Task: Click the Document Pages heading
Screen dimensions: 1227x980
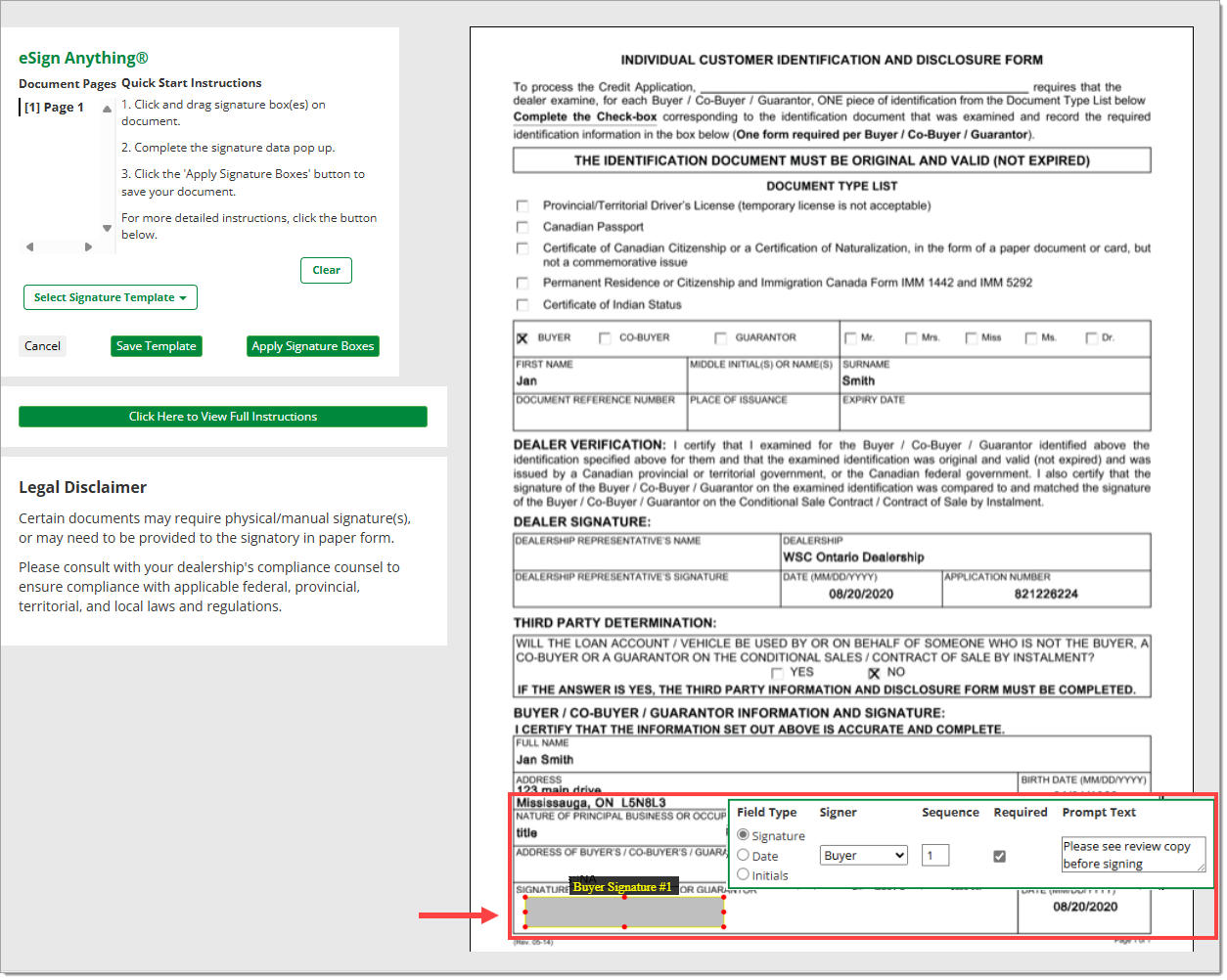Action: (68, 84)
